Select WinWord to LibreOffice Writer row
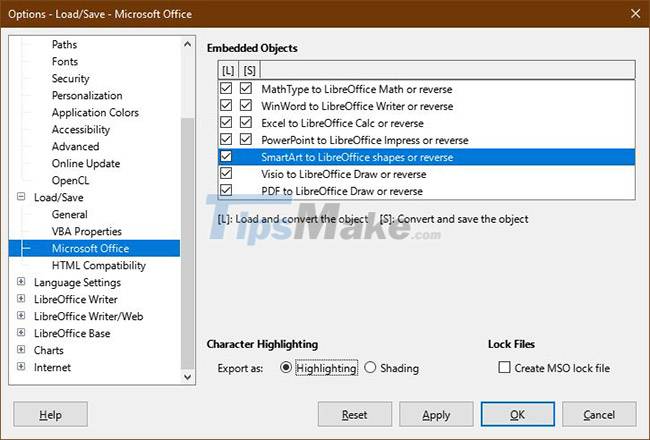 point(427,106)
